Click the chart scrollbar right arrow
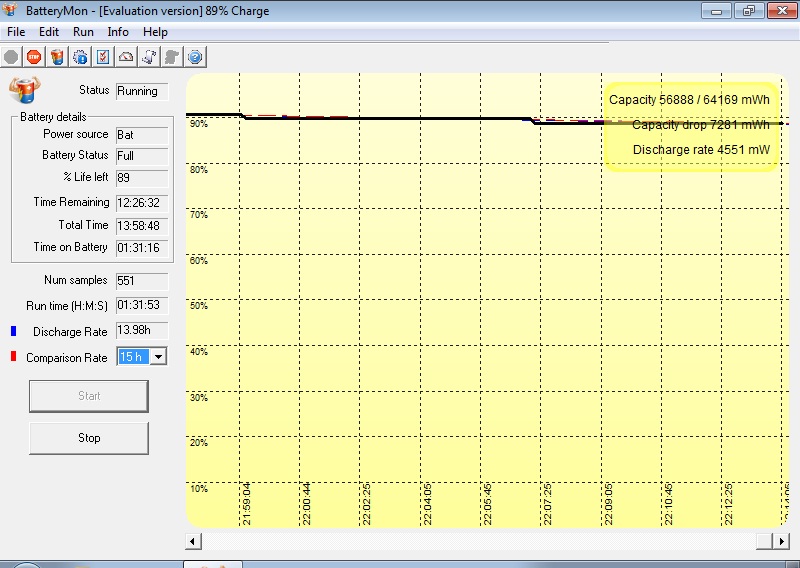This screenshot has height=568, width=800. click(781, 541)
